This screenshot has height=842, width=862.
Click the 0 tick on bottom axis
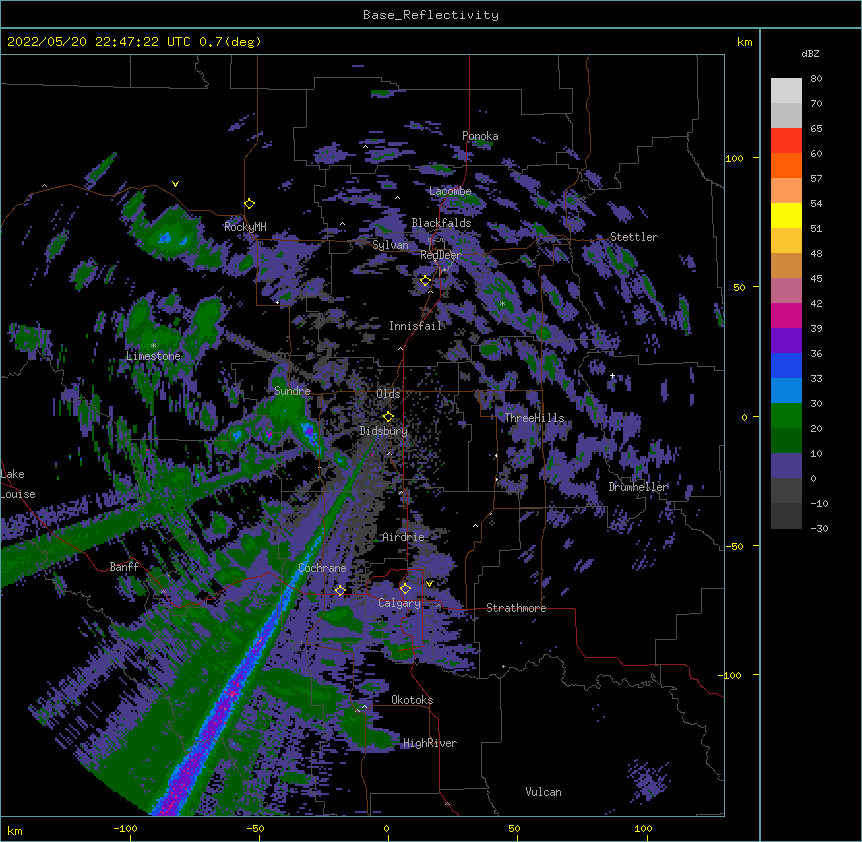[386, 828]
